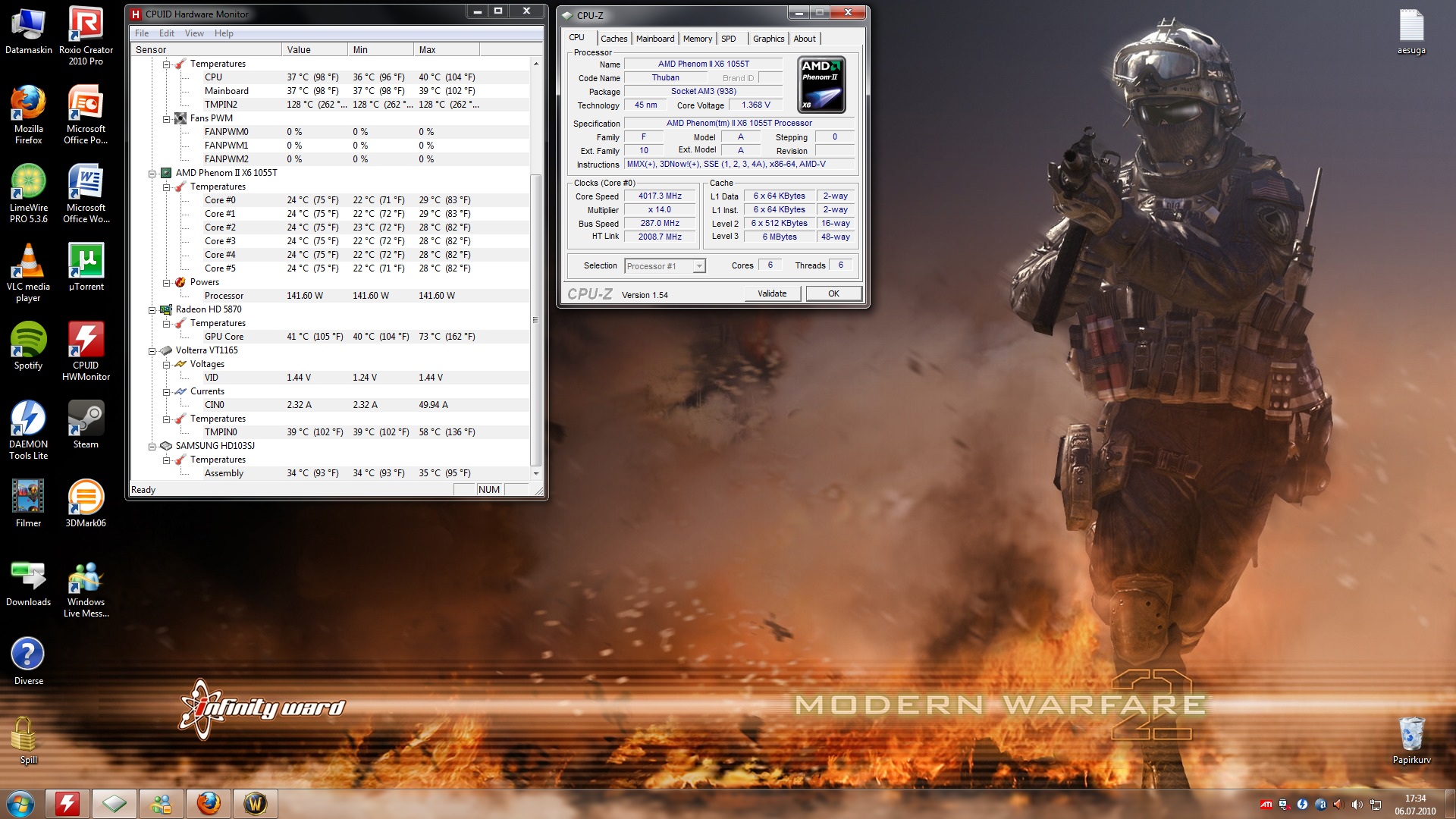
Task: Select the Processor power row
Action: (330, 296)
